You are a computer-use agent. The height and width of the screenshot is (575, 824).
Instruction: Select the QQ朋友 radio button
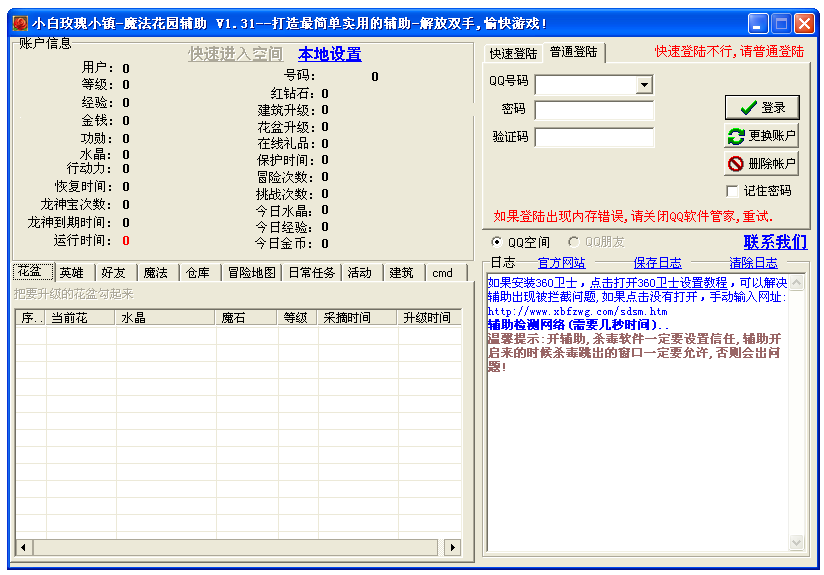point(573,242)
